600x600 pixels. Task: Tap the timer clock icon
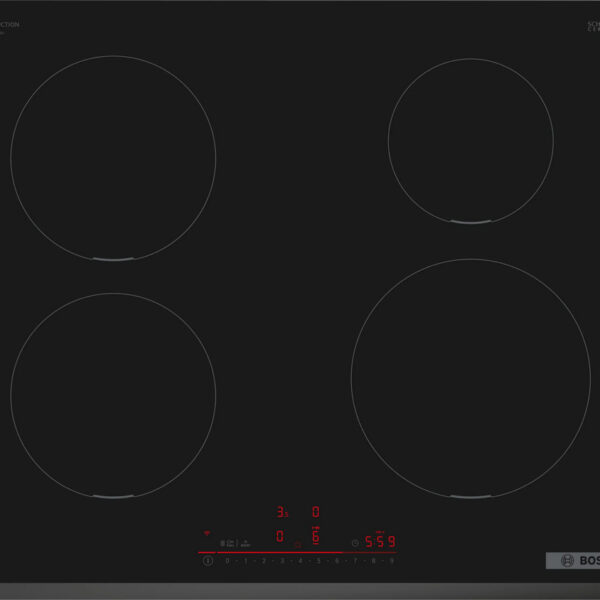(355, 542)
